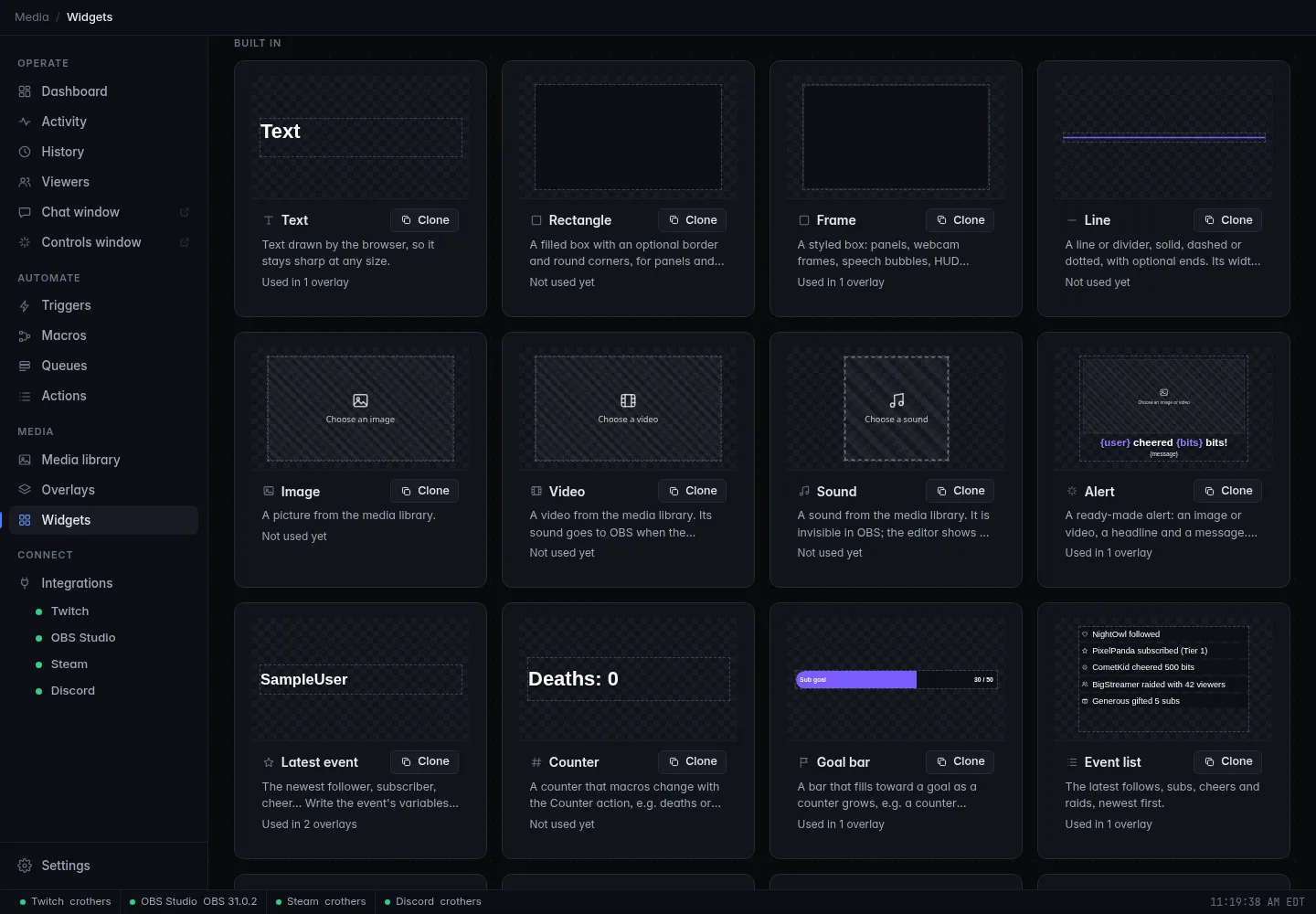Open Dashboard via its grid icon
The height and width of the screenshot is (914, 1316).
tap(25, 91)
